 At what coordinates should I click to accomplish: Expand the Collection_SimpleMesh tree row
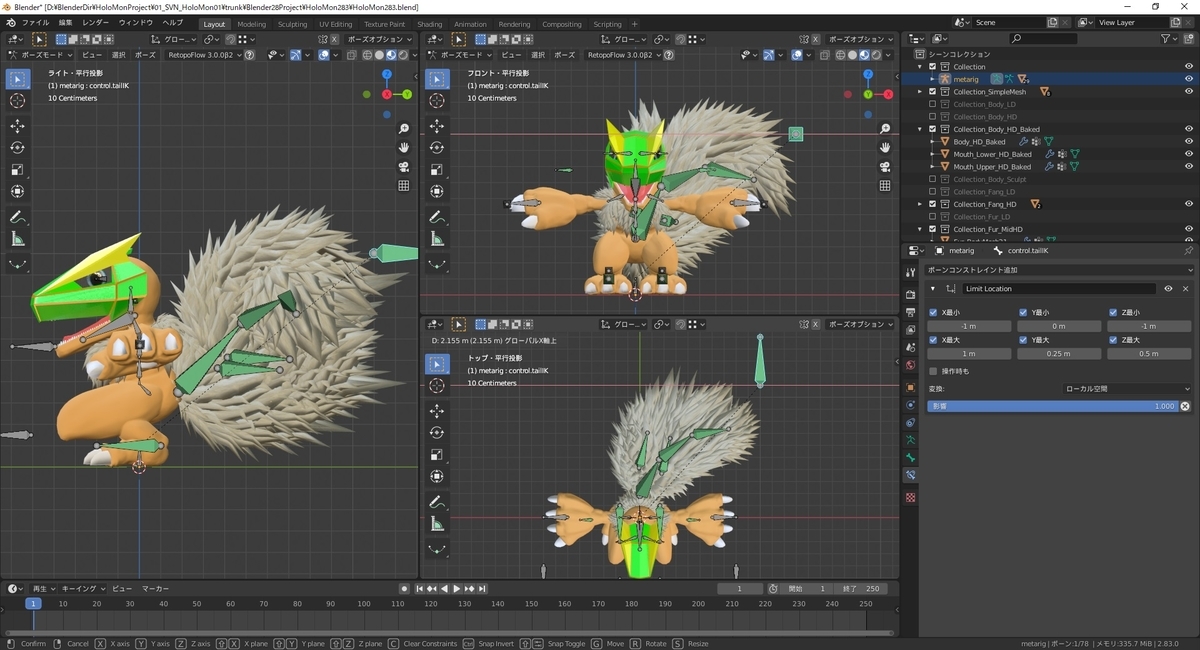(x=921, y=91)
